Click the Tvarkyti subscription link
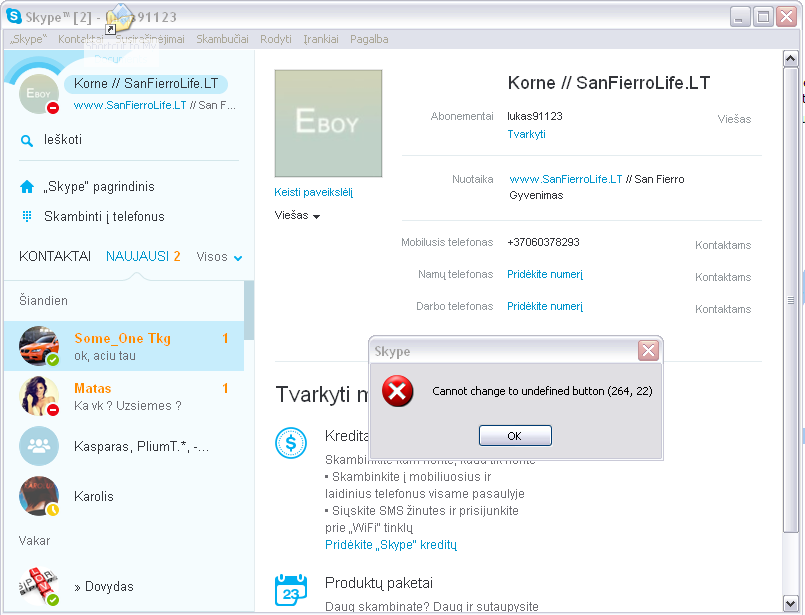 coord(526,134)
